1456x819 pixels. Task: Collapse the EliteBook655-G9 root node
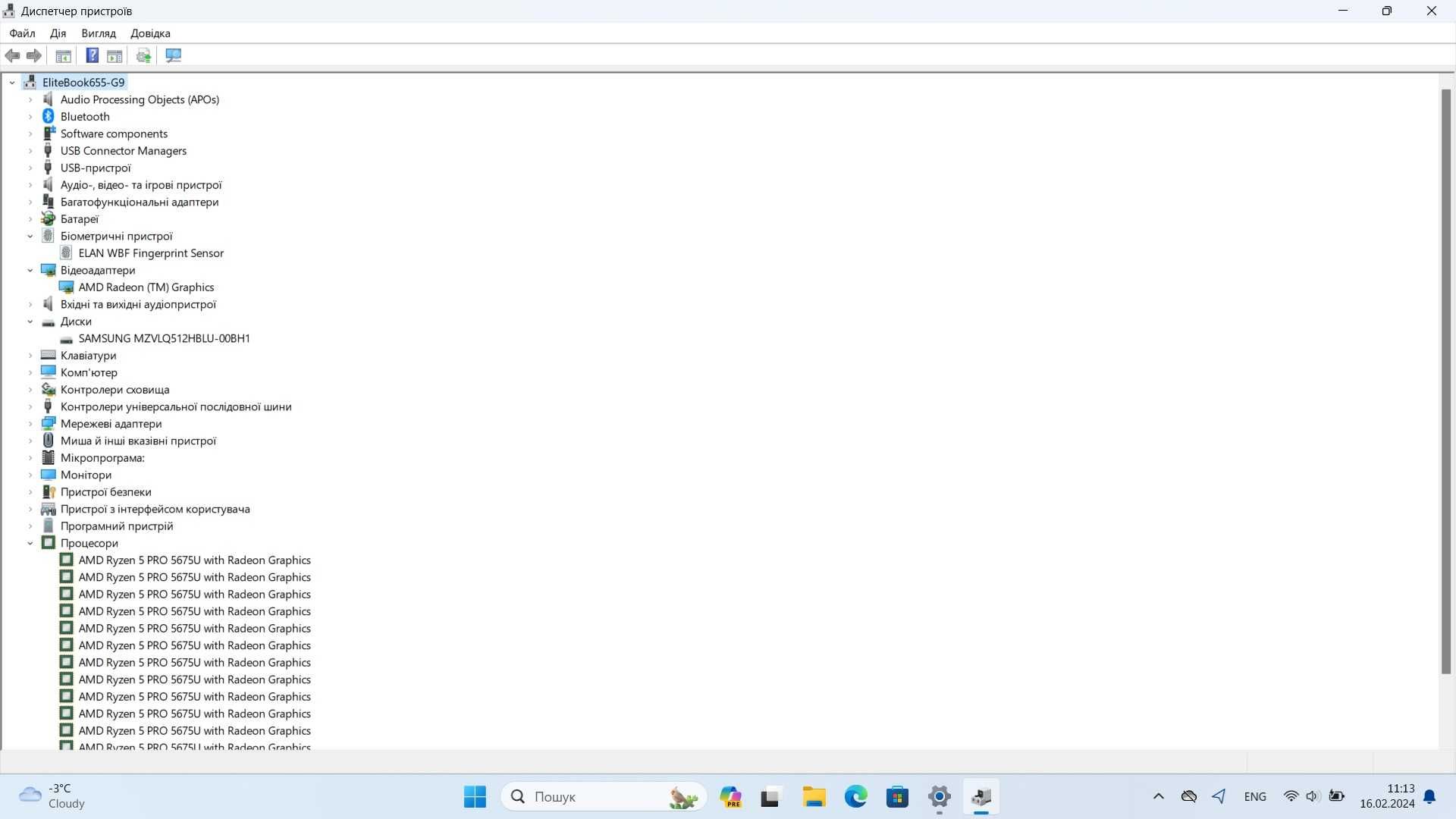(12, 82)
